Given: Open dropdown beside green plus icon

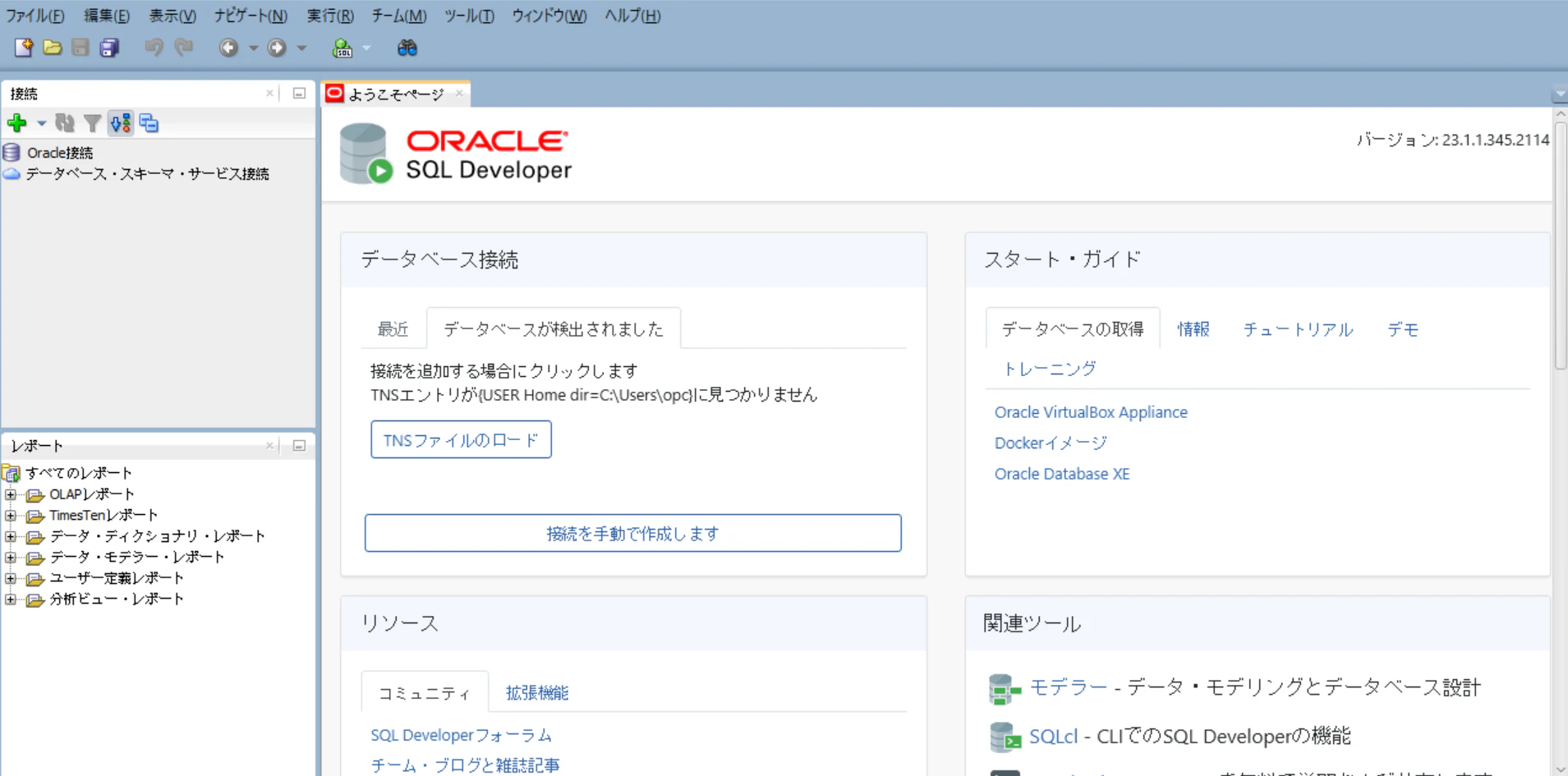Looking at the screenshot, I should tap(41, 123).
